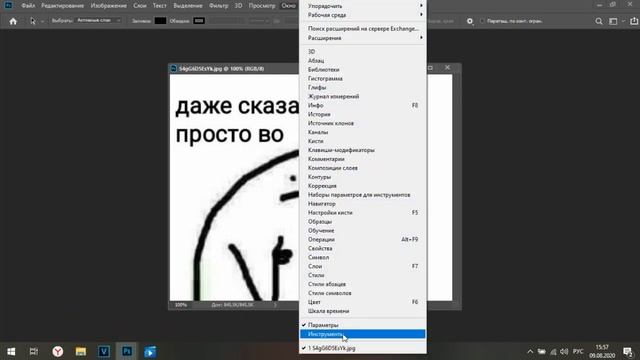Image resolution: width=640 pixels, height=360 pixels.
Task: Click the network tray icon
Action: [x=553, y=351]
